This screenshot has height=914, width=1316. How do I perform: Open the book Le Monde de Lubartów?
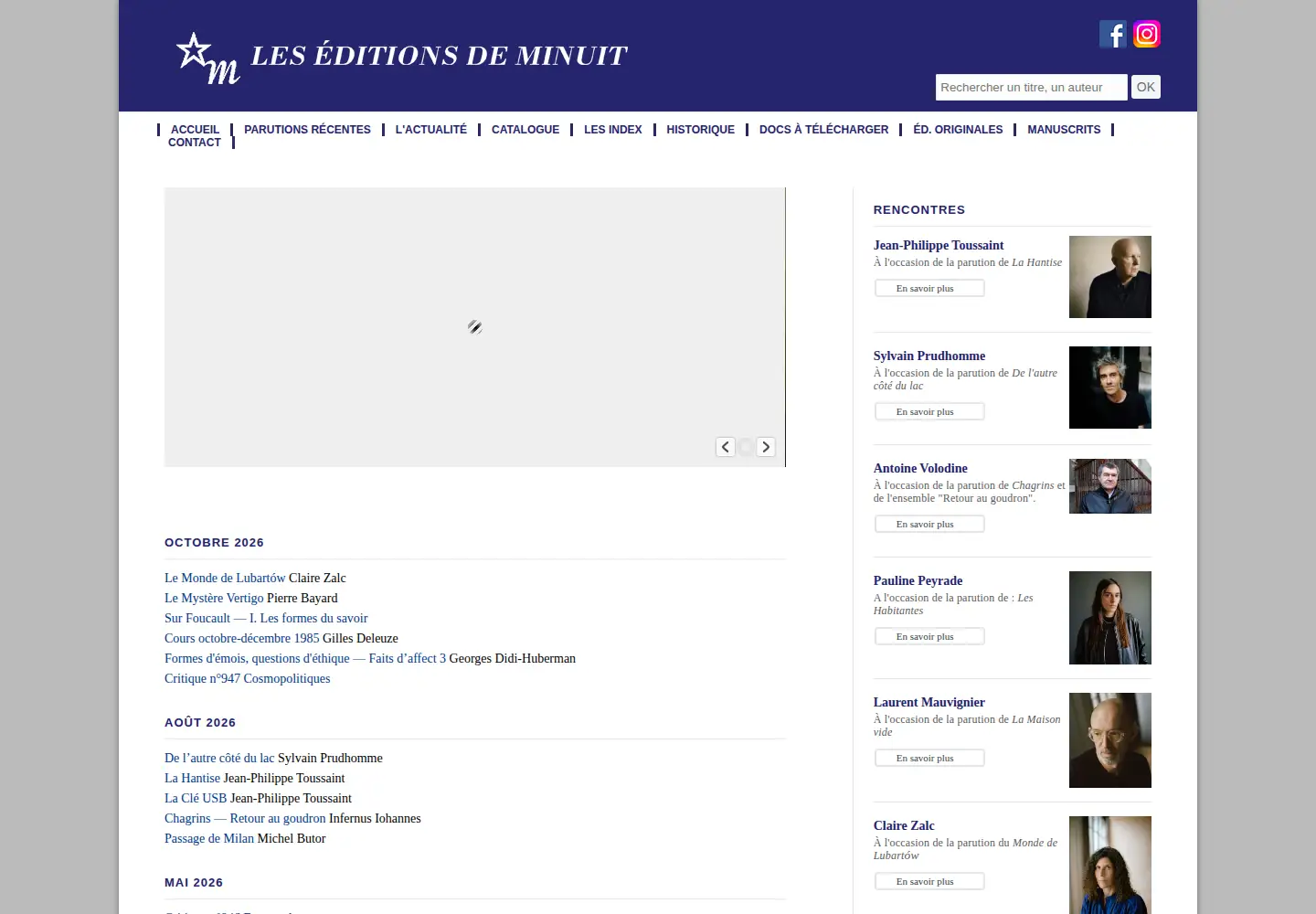[x=225, y=579]
